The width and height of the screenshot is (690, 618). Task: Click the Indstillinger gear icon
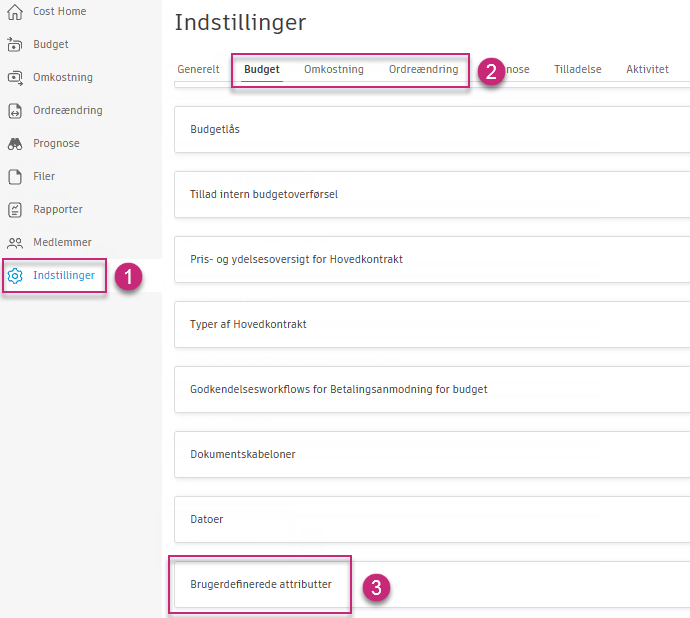coord(15,275)
